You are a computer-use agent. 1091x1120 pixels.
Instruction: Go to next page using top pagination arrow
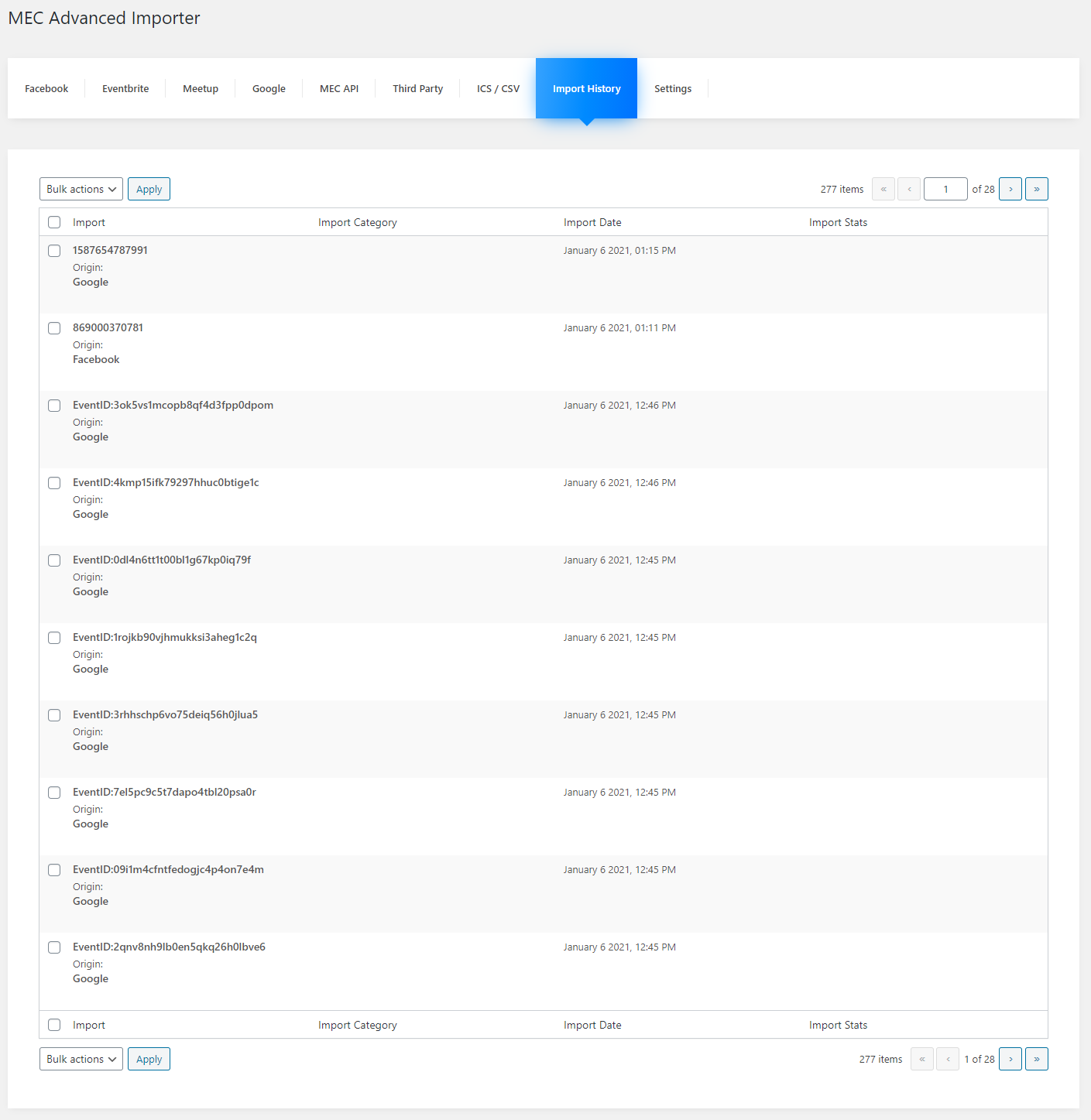click(x=1010, y=189)
